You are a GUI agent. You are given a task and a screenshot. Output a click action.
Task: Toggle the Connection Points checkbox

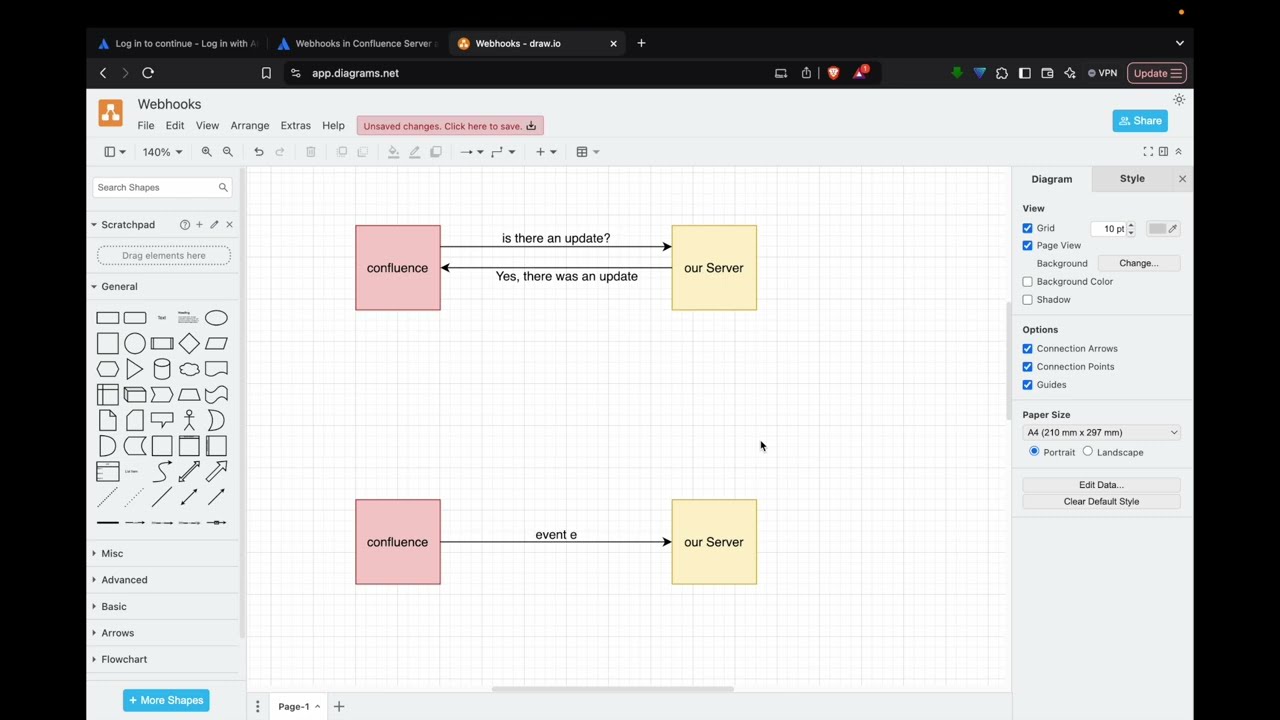[x=1027, y=367]
